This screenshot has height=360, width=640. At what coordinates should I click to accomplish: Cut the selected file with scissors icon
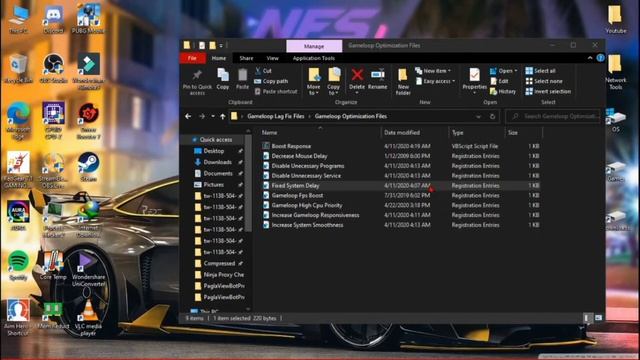point(263,71)
